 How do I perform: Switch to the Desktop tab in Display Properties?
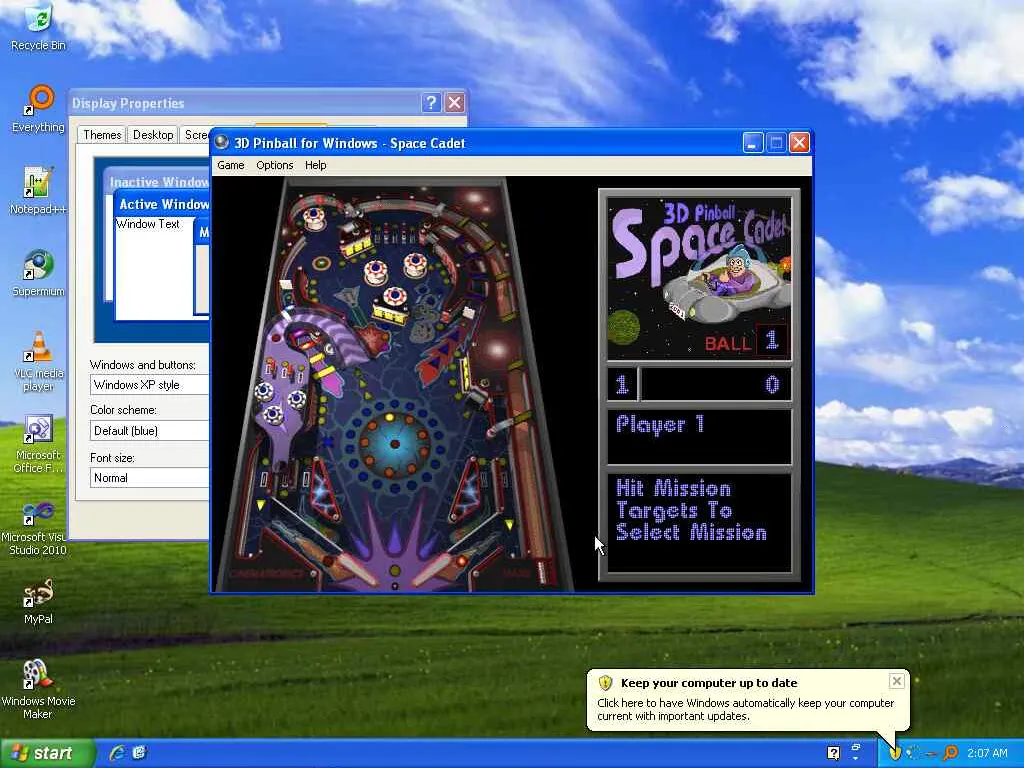click(153, 135)
